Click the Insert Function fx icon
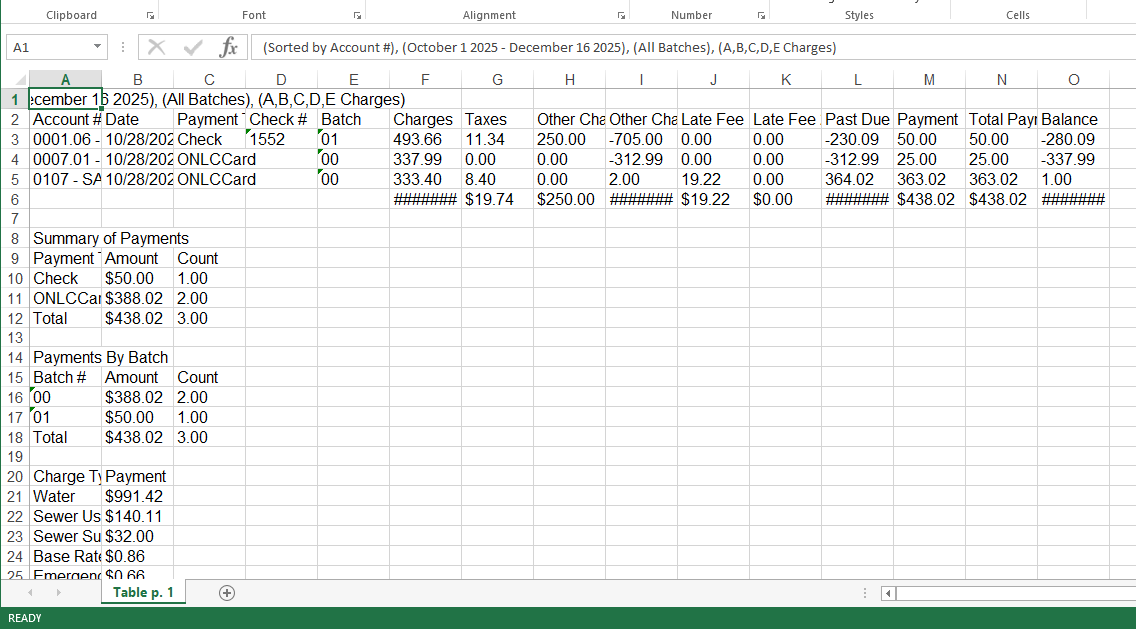This screenshot has width=1136, height=629. (229, 47)
